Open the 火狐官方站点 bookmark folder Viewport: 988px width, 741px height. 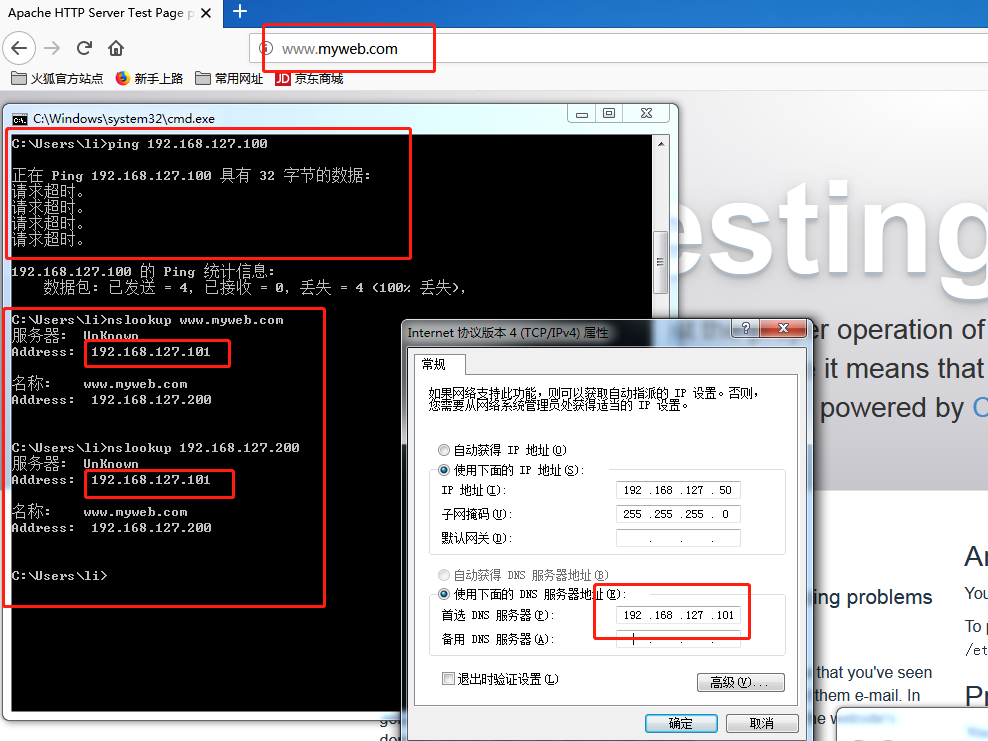tap(57, 79)
